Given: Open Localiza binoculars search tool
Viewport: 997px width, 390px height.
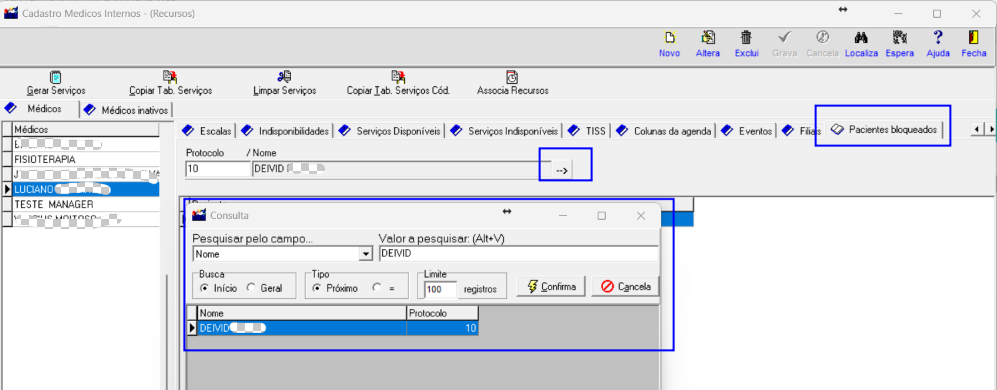Looking at the screenshot, I should click(862, 38).
